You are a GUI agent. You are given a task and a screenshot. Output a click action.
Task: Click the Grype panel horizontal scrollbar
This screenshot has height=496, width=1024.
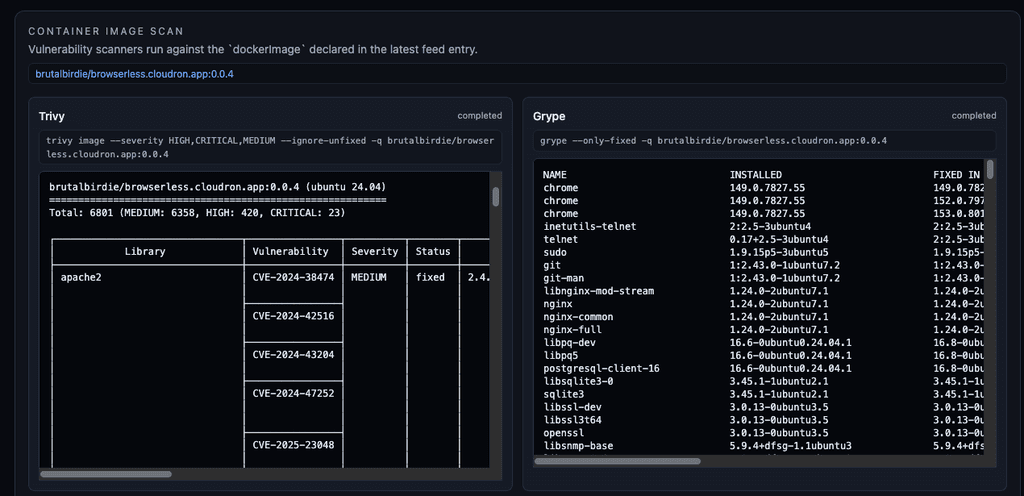617,461
